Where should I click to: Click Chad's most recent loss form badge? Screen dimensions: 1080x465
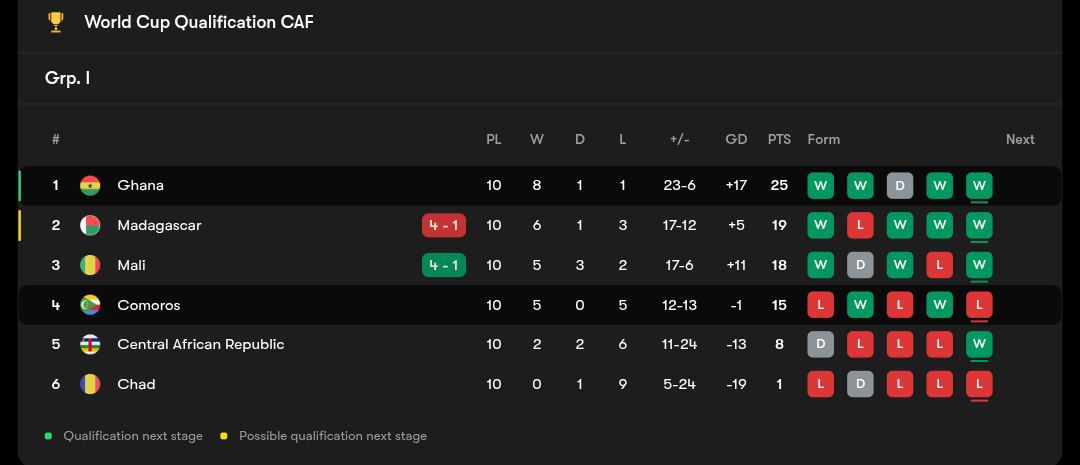tap(979, 384)
